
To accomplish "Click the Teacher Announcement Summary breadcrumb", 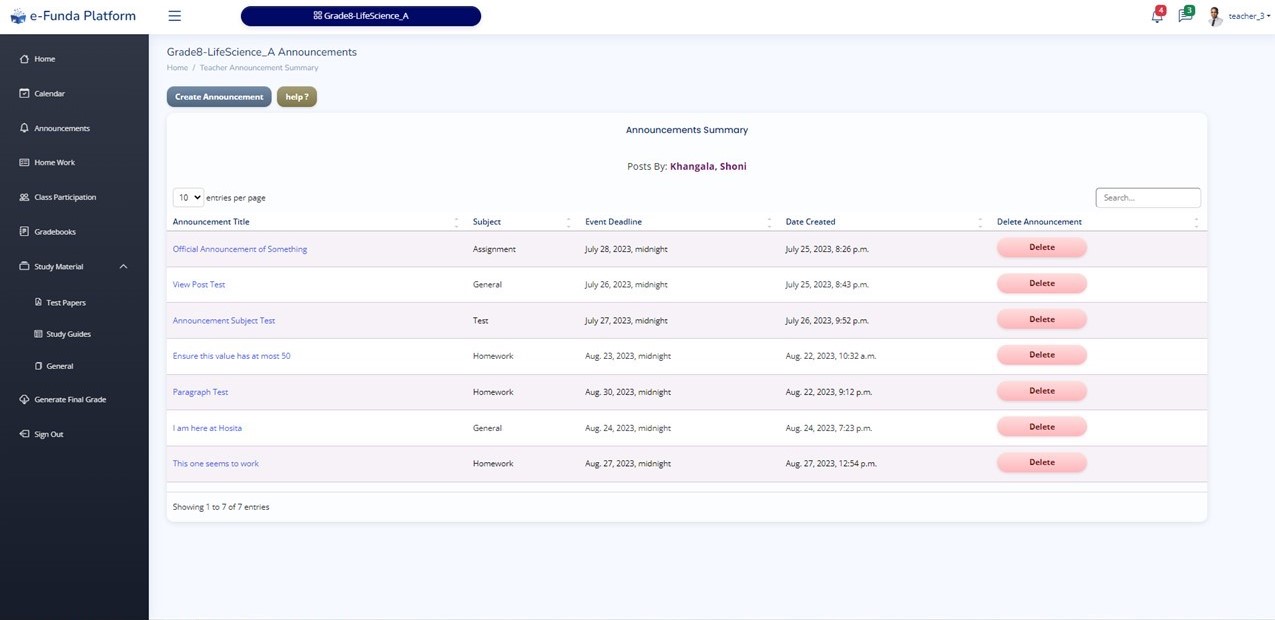I will click(x=259, y=68).
